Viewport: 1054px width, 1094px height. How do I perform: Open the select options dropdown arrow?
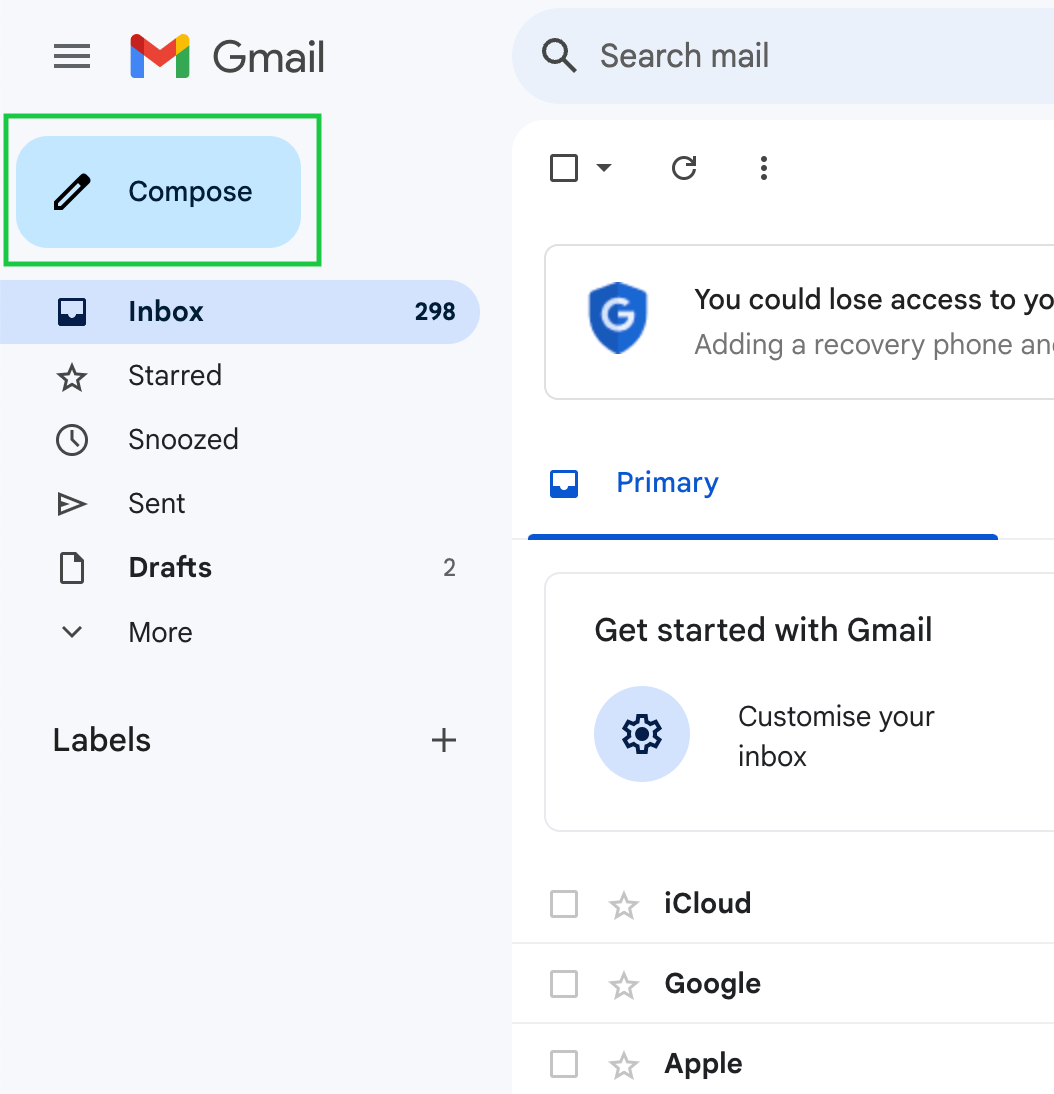pyautogui.click(x=604, y=167)
